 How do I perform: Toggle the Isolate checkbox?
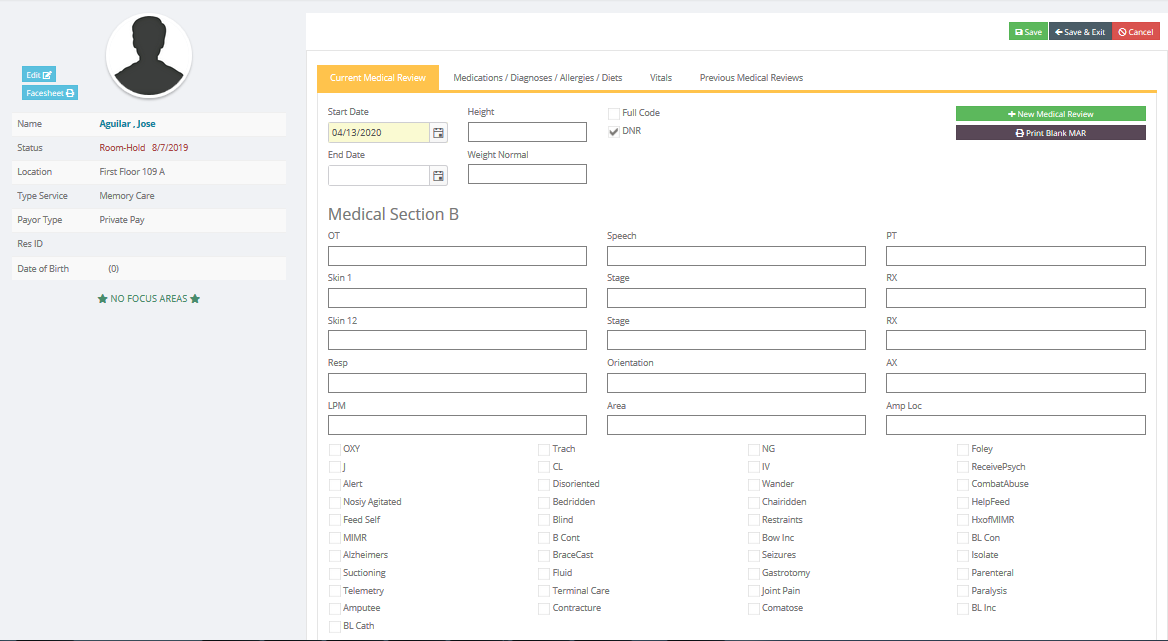963,555
